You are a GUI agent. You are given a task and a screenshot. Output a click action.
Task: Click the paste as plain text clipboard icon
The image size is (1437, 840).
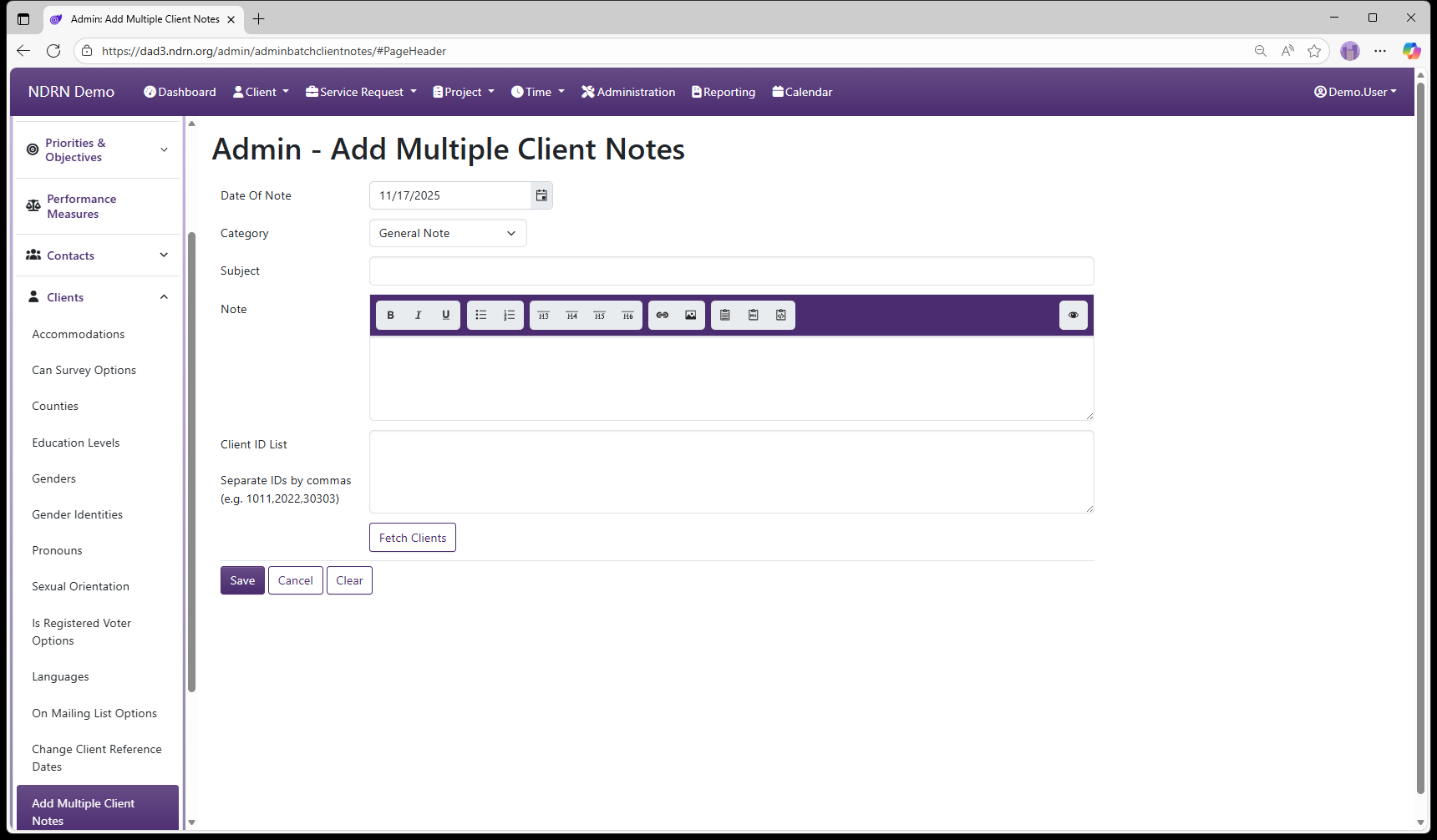point(725,315)
